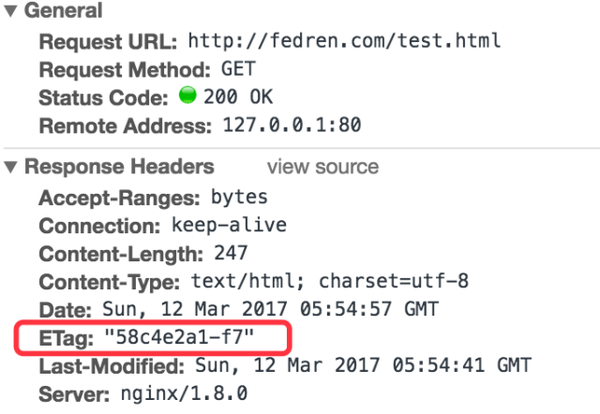Click the Response Headers heading
The width and height of the screenshot is (600, 414).
tap(119, 167)
